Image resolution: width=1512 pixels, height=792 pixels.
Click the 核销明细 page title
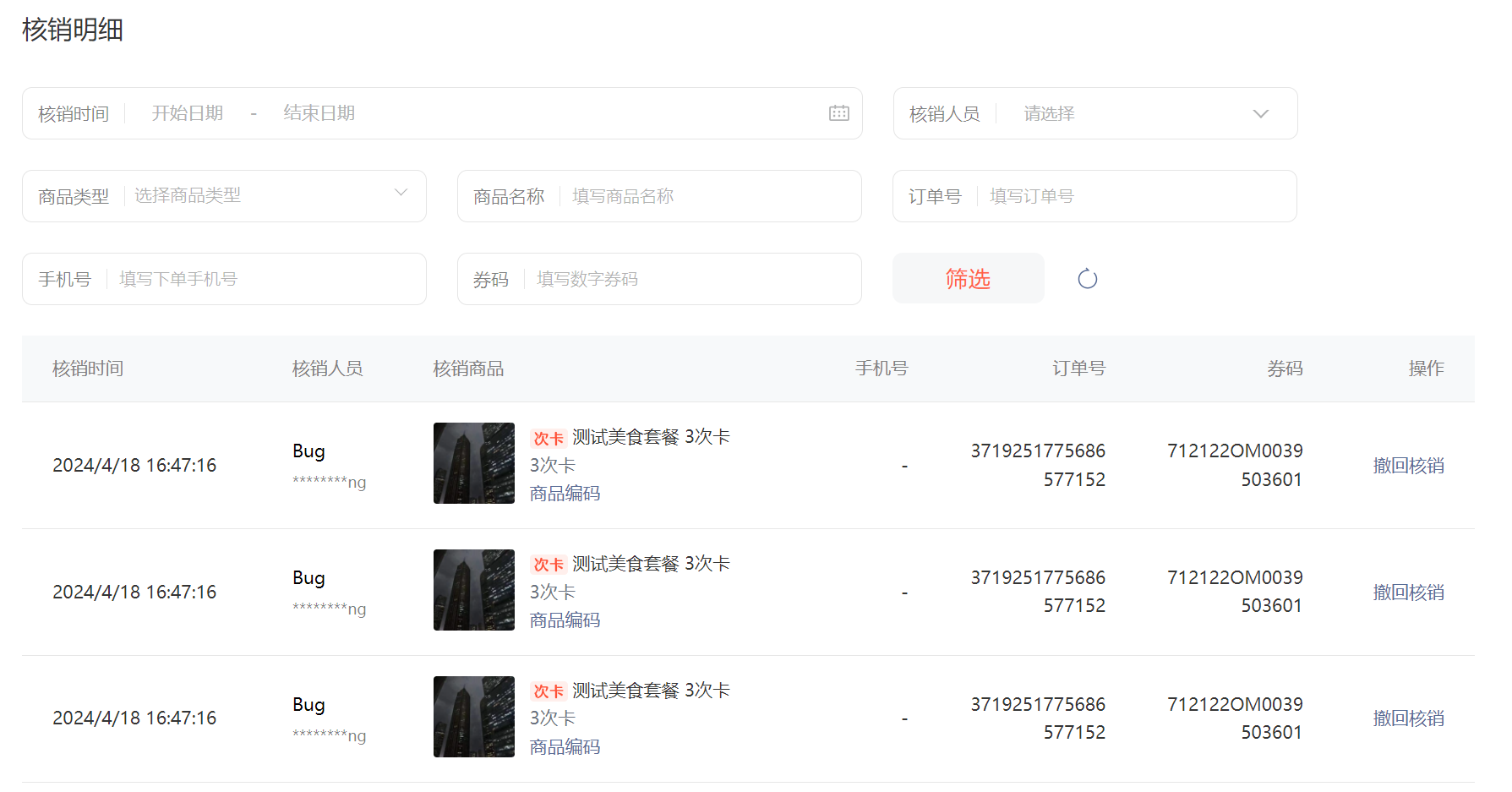[x=73, y=30]
